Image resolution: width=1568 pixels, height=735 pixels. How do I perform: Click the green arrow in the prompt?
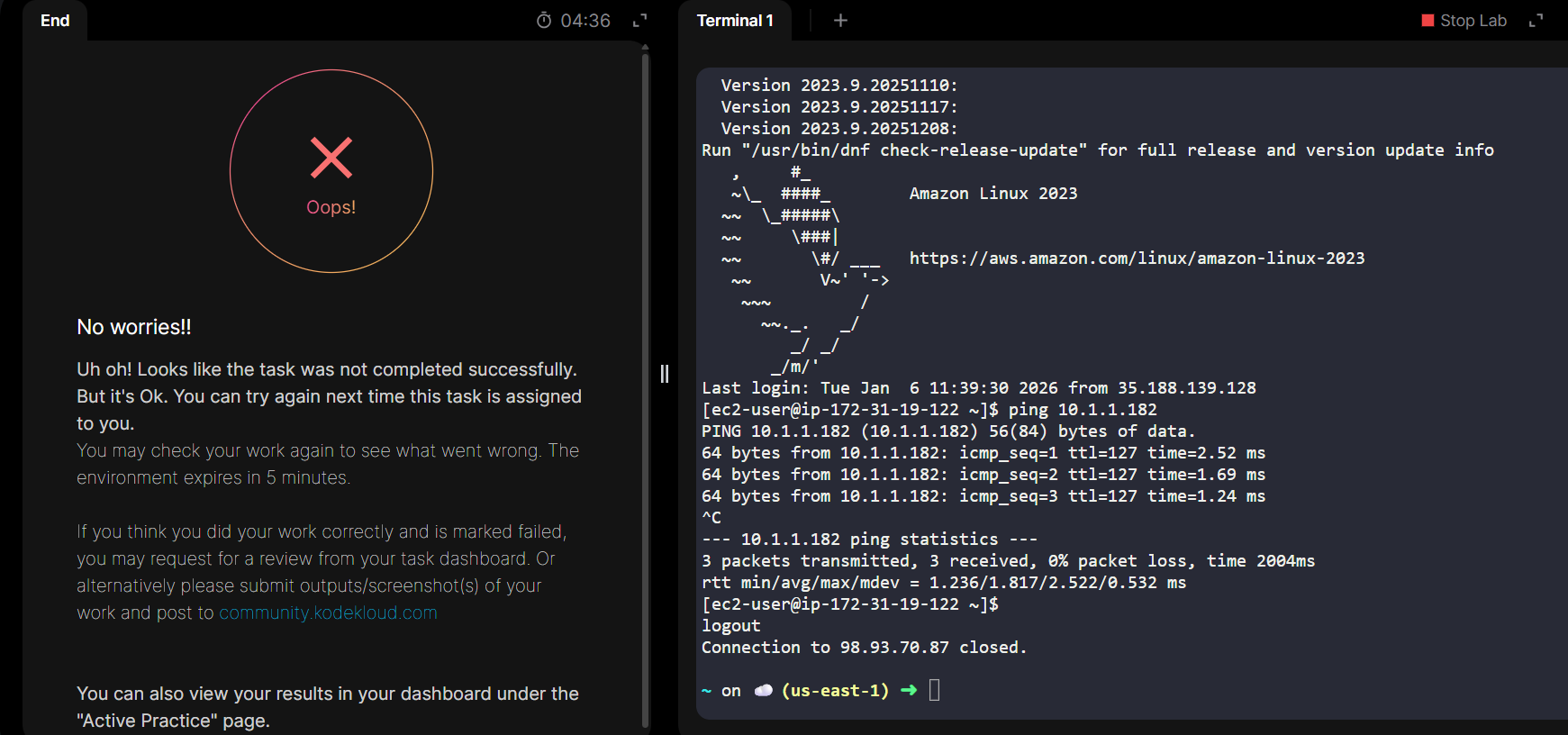coord(909,691)
